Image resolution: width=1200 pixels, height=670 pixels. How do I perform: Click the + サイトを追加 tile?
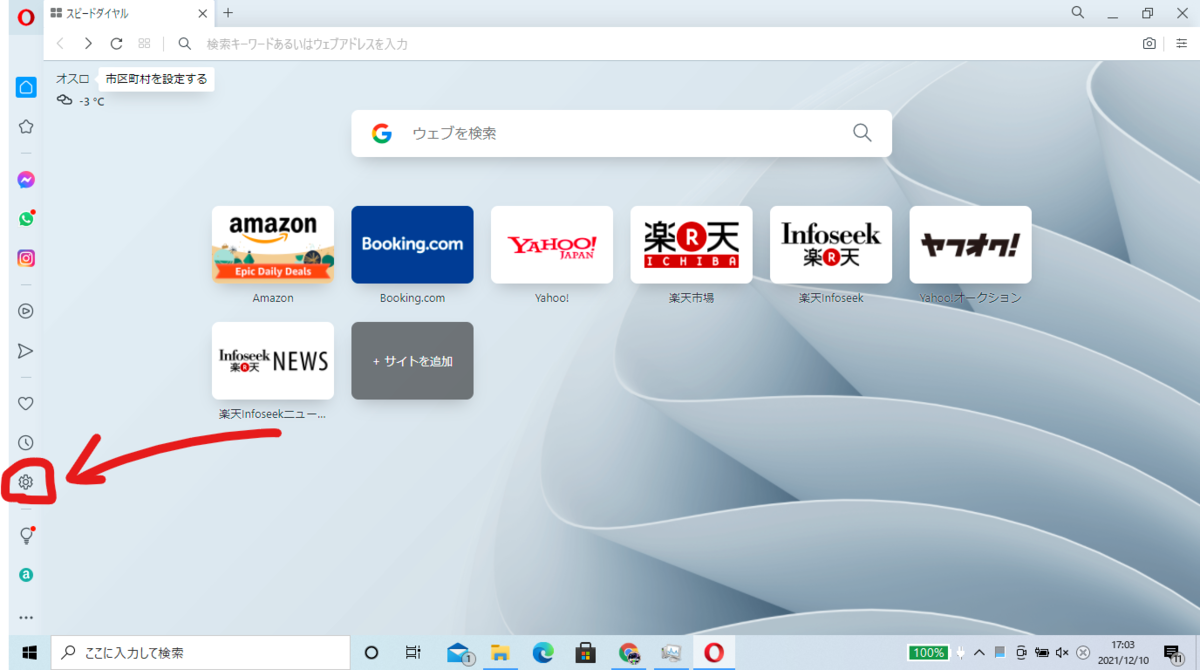click(x=412, y=361)
